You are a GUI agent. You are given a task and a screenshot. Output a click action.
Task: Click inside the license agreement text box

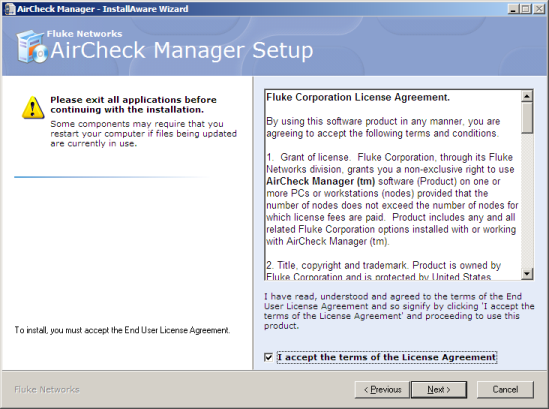click(393, 185)
